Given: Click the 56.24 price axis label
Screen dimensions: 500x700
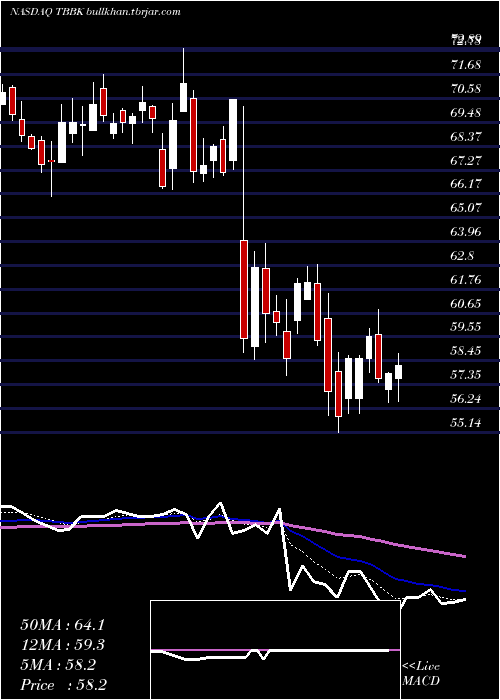Looking at the screenshot, I should click(466, 399).
